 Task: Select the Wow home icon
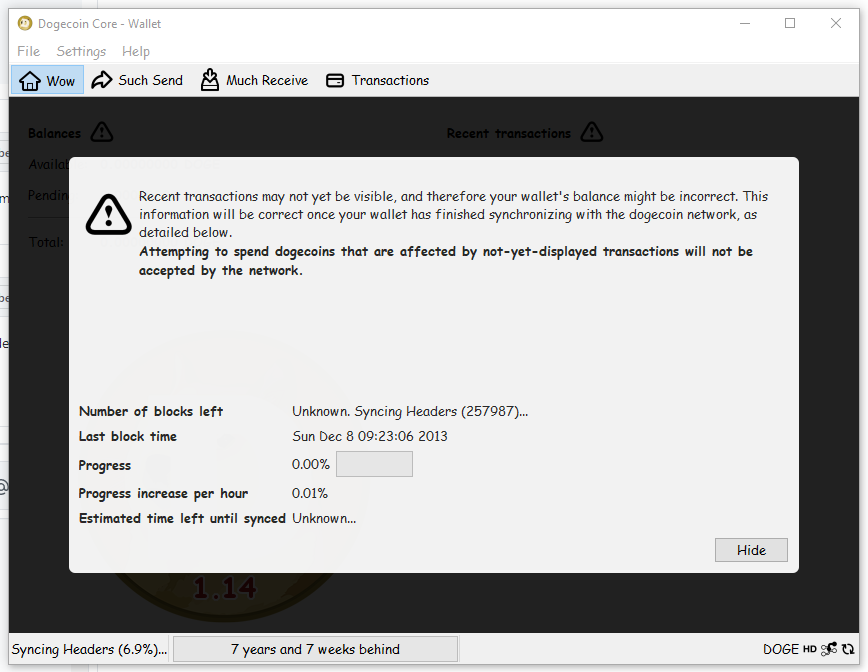pos(31,80)
